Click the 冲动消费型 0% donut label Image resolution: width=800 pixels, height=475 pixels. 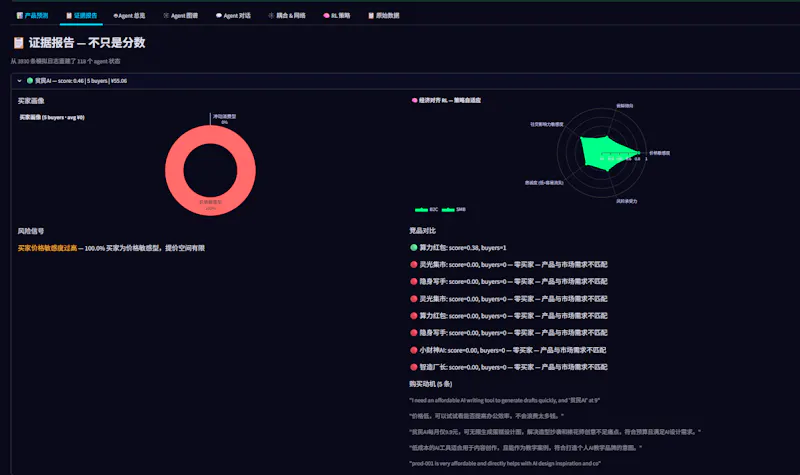pyautogui.click(x=224, y=119)
